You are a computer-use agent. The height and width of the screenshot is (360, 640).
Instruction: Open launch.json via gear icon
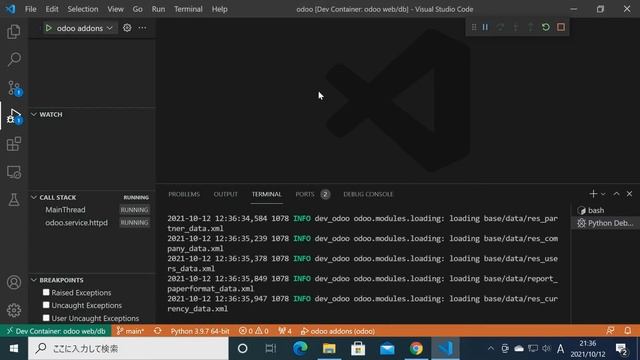(x=127, y=28)
